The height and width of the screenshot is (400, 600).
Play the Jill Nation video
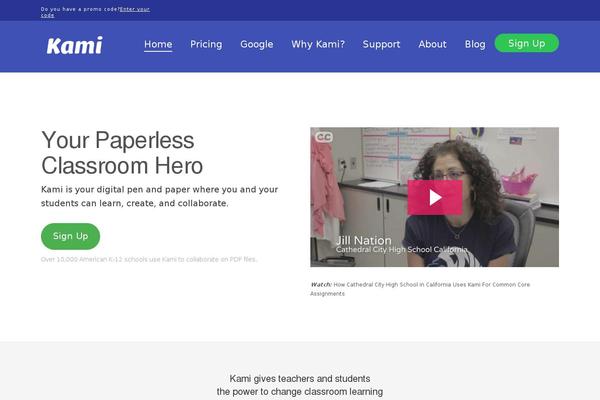pos(435,198)
